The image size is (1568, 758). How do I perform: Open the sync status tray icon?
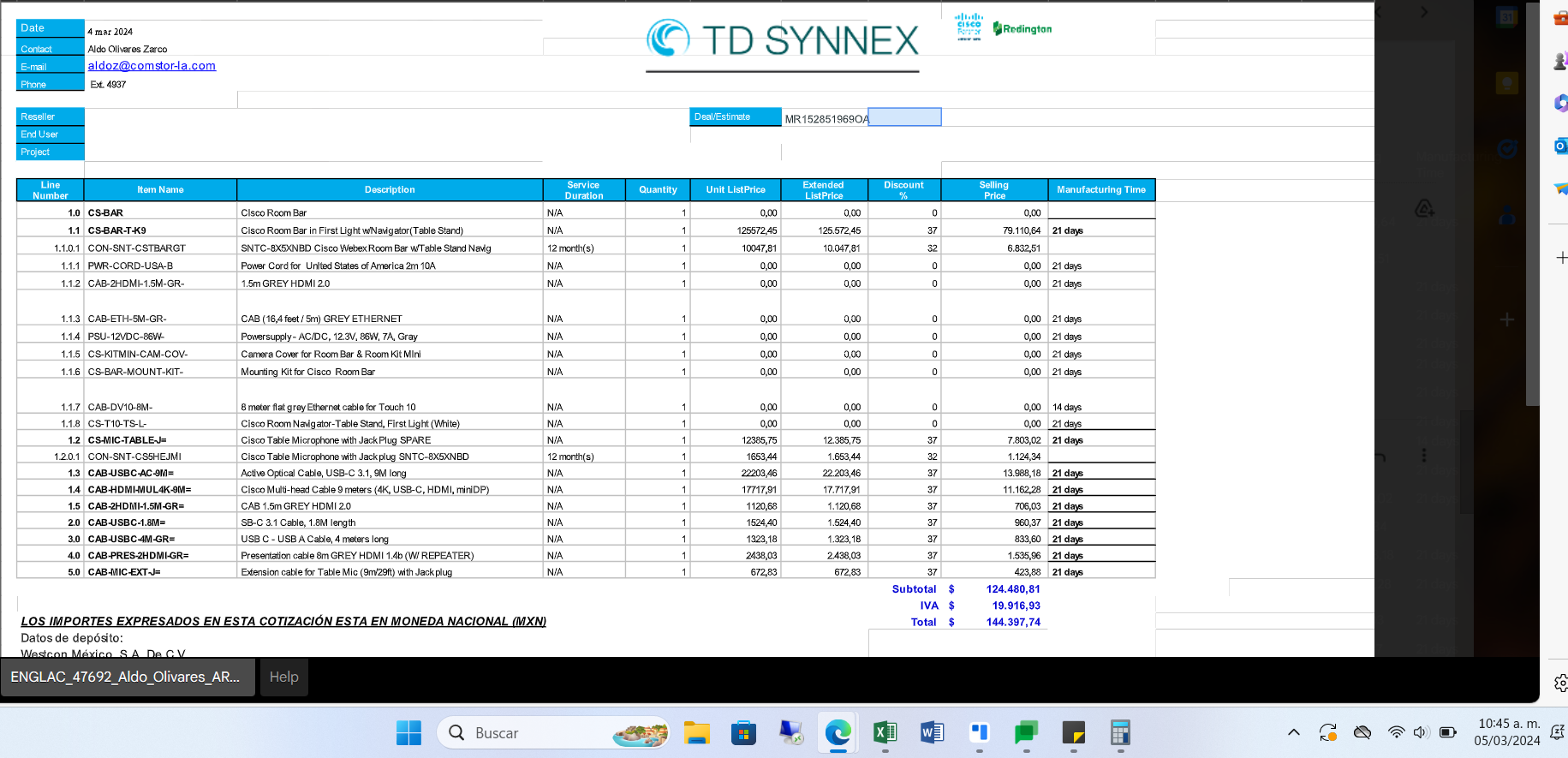click(1328, 732)
